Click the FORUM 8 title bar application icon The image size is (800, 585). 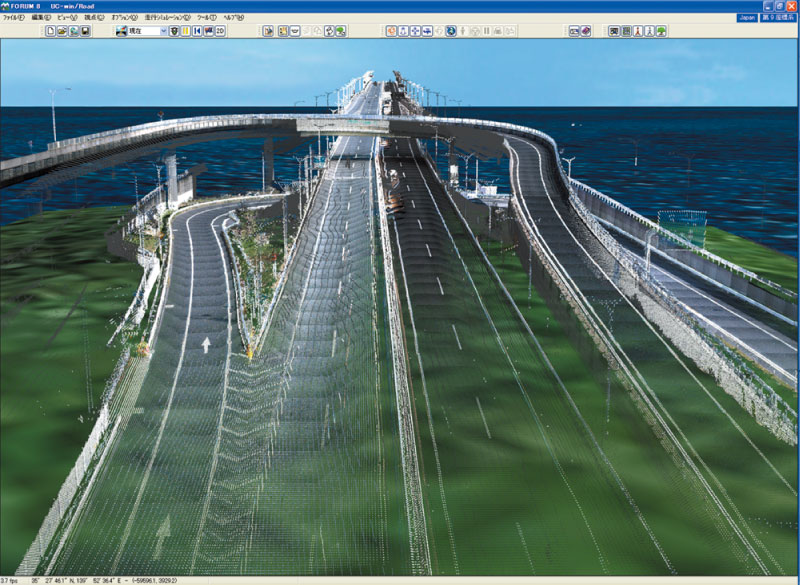pos(5,6)
